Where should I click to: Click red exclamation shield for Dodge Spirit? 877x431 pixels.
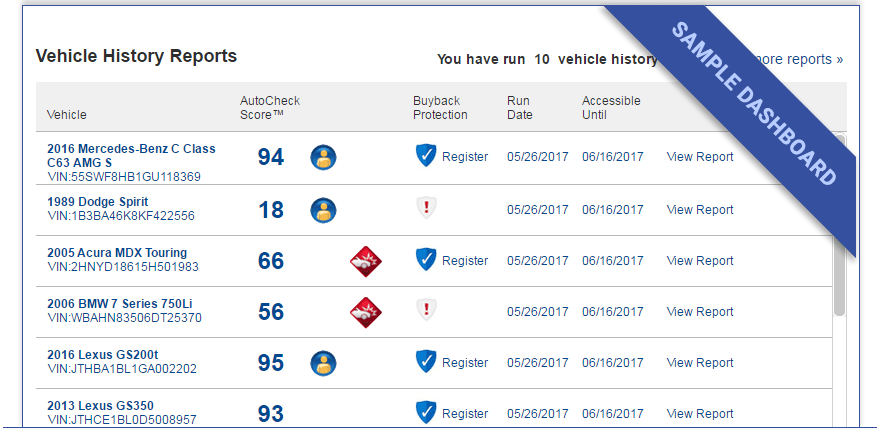coord(426,208)
